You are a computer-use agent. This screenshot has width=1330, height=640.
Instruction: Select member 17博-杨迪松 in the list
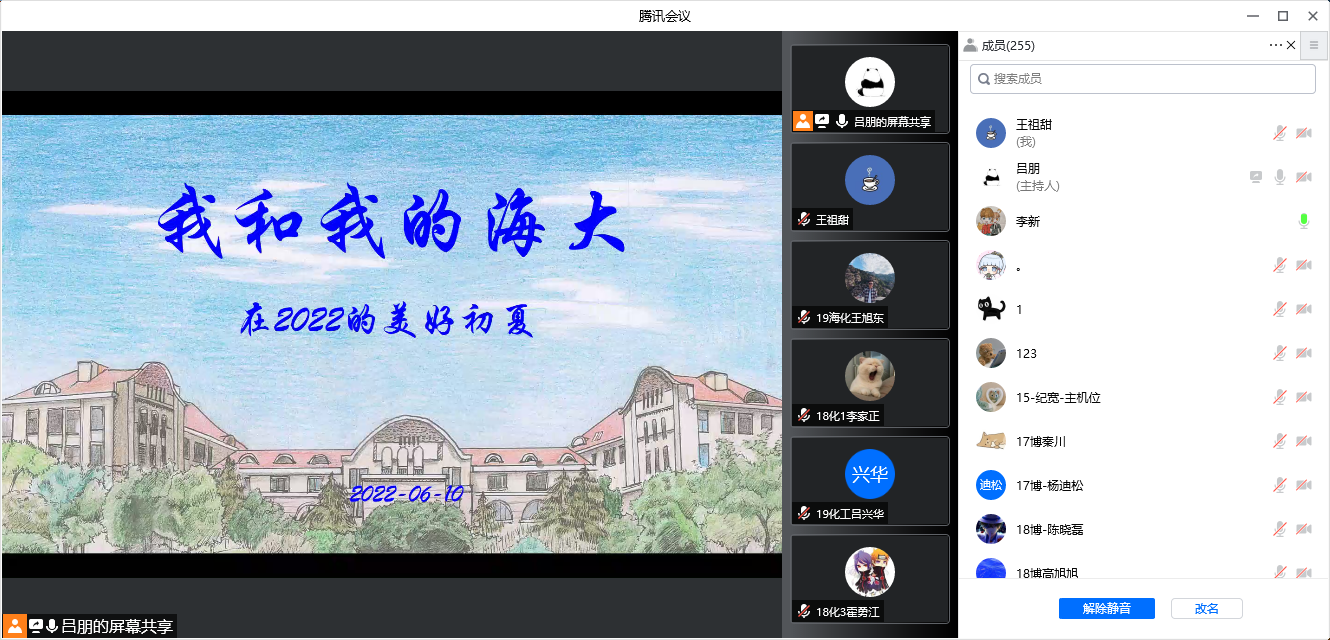1049,485
